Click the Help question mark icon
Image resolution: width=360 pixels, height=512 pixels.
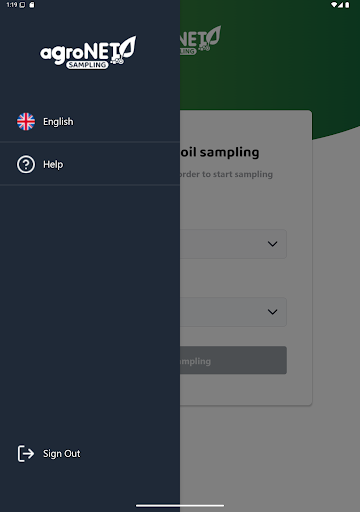coord(26,164)
